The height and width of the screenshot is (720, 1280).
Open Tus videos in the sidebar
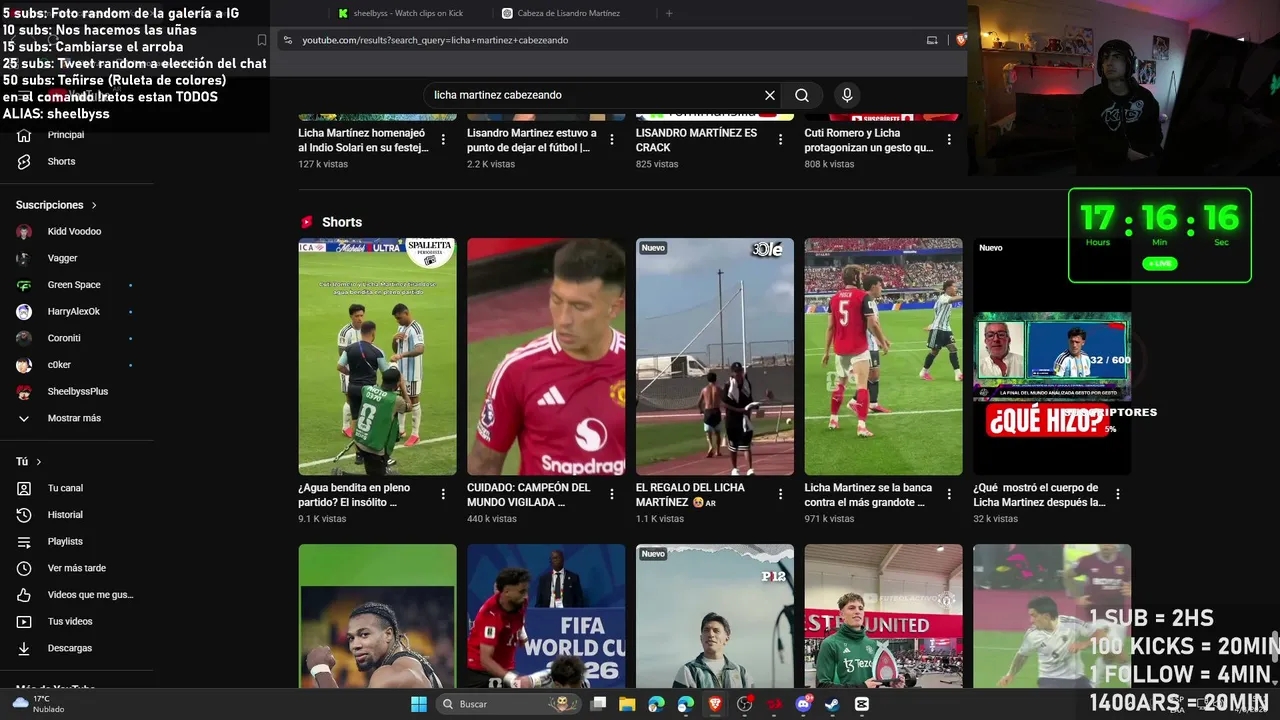(69, 622)
